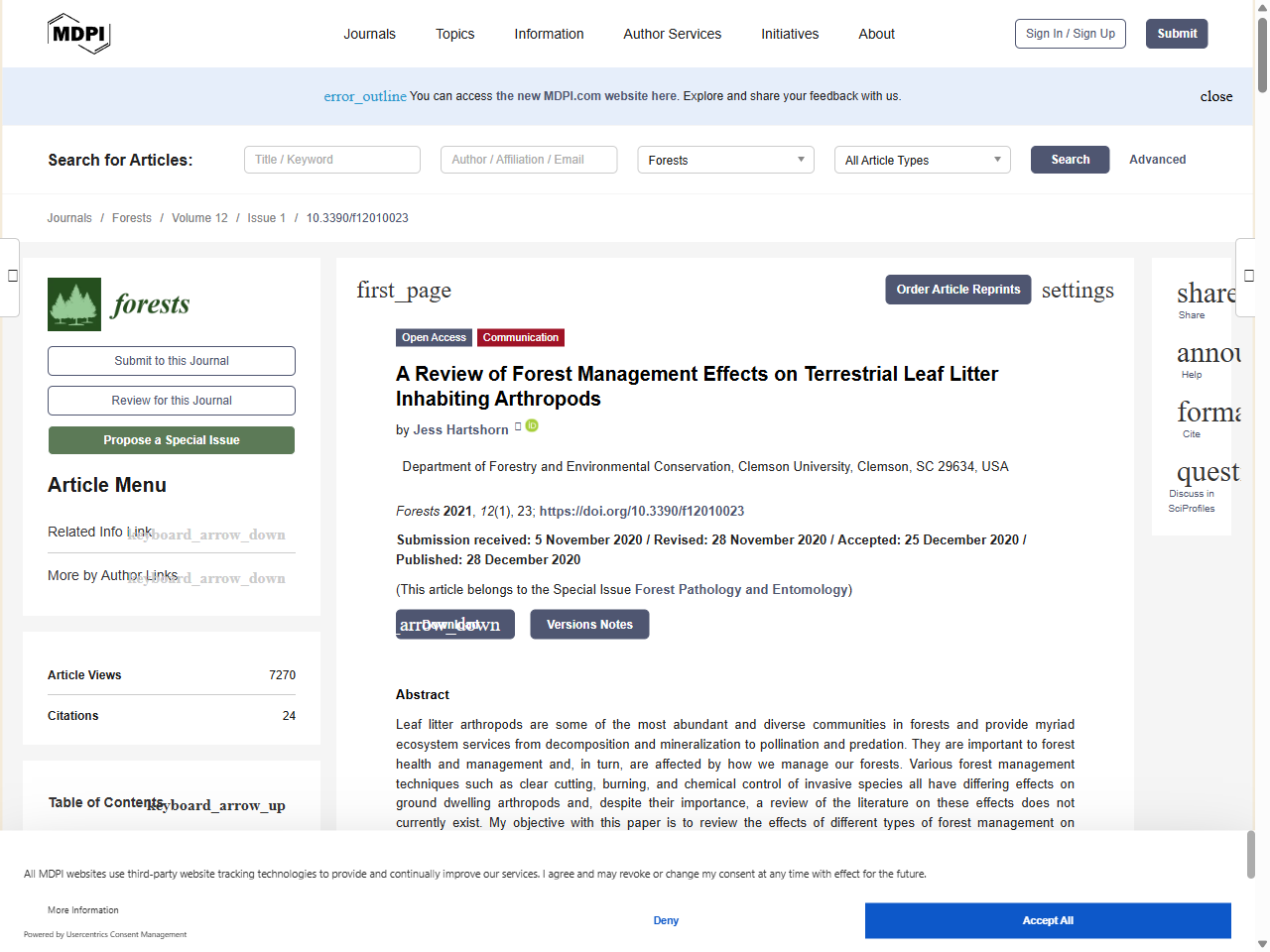This screenshot has height=952, width=1270.
Task: Click the Order Article Reprints button
Action: point(957,290)
